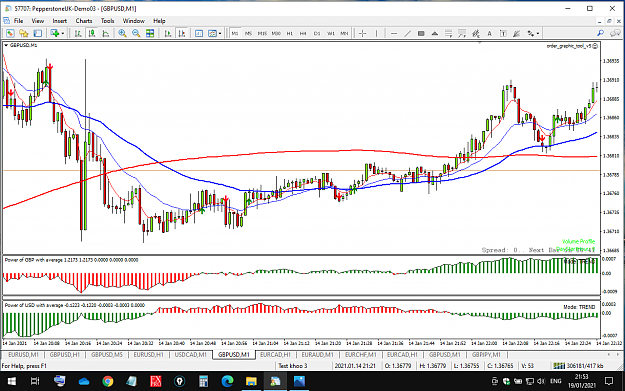Click the New Chart green plus icon

click(55, 33)
